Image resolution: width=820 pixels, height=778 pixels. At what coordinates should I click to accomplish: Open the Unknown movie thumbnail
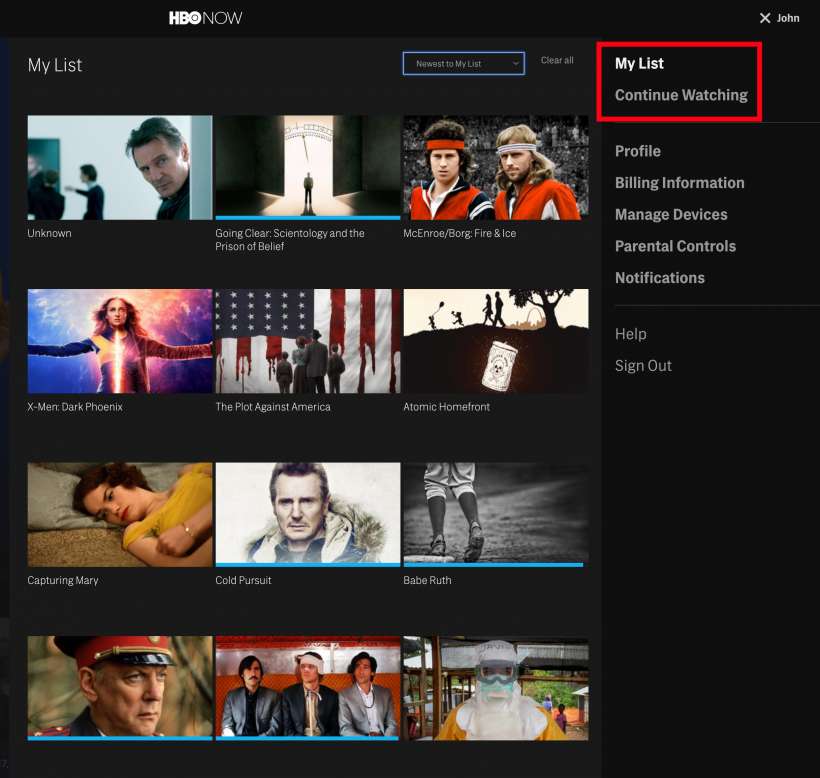120,167
